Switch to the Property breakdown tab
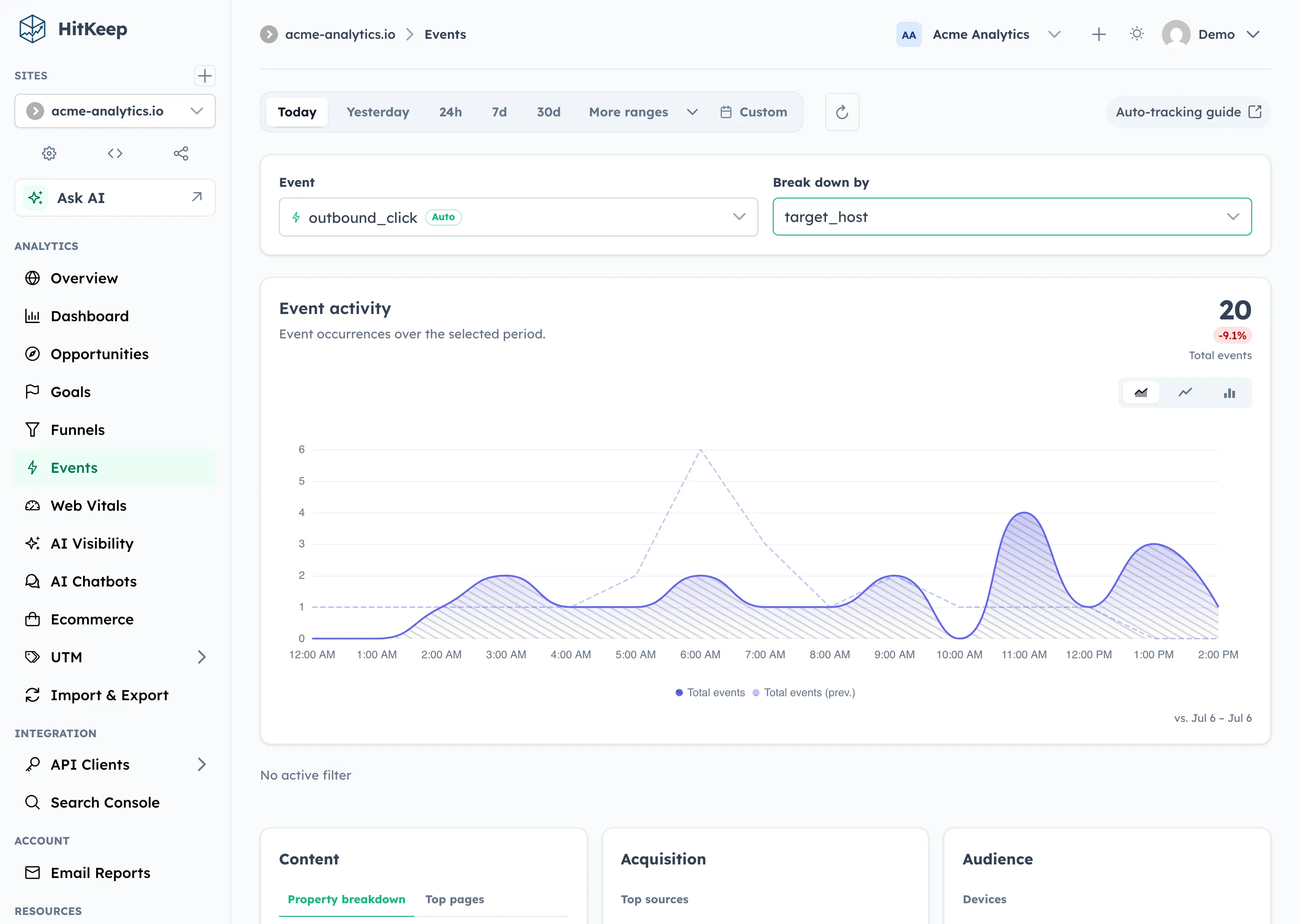The height and width of the screenshot is (924, 1300). coord(346,899)
